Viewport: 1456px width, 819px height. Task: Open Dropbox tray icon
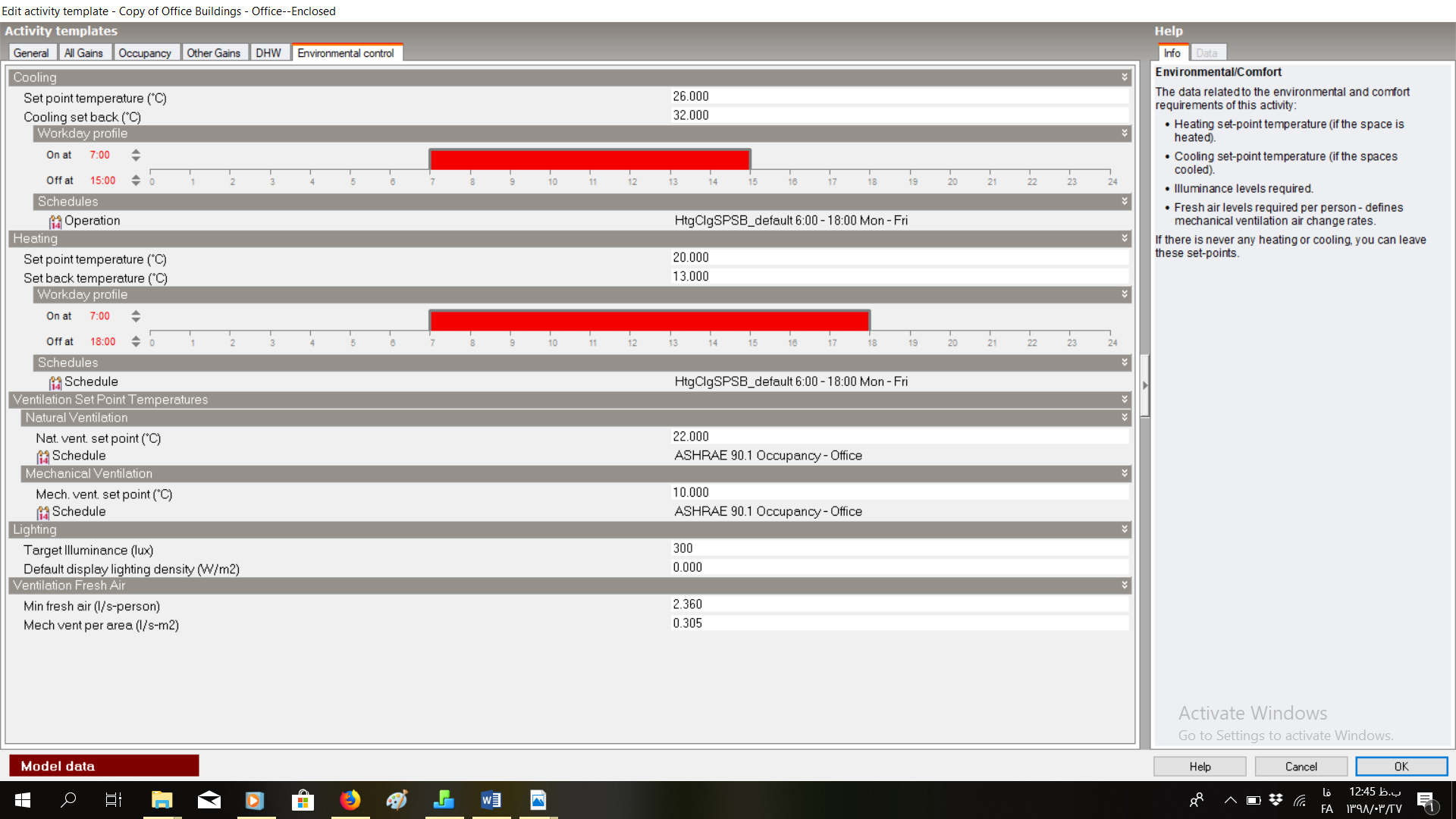pos(1276,800)
